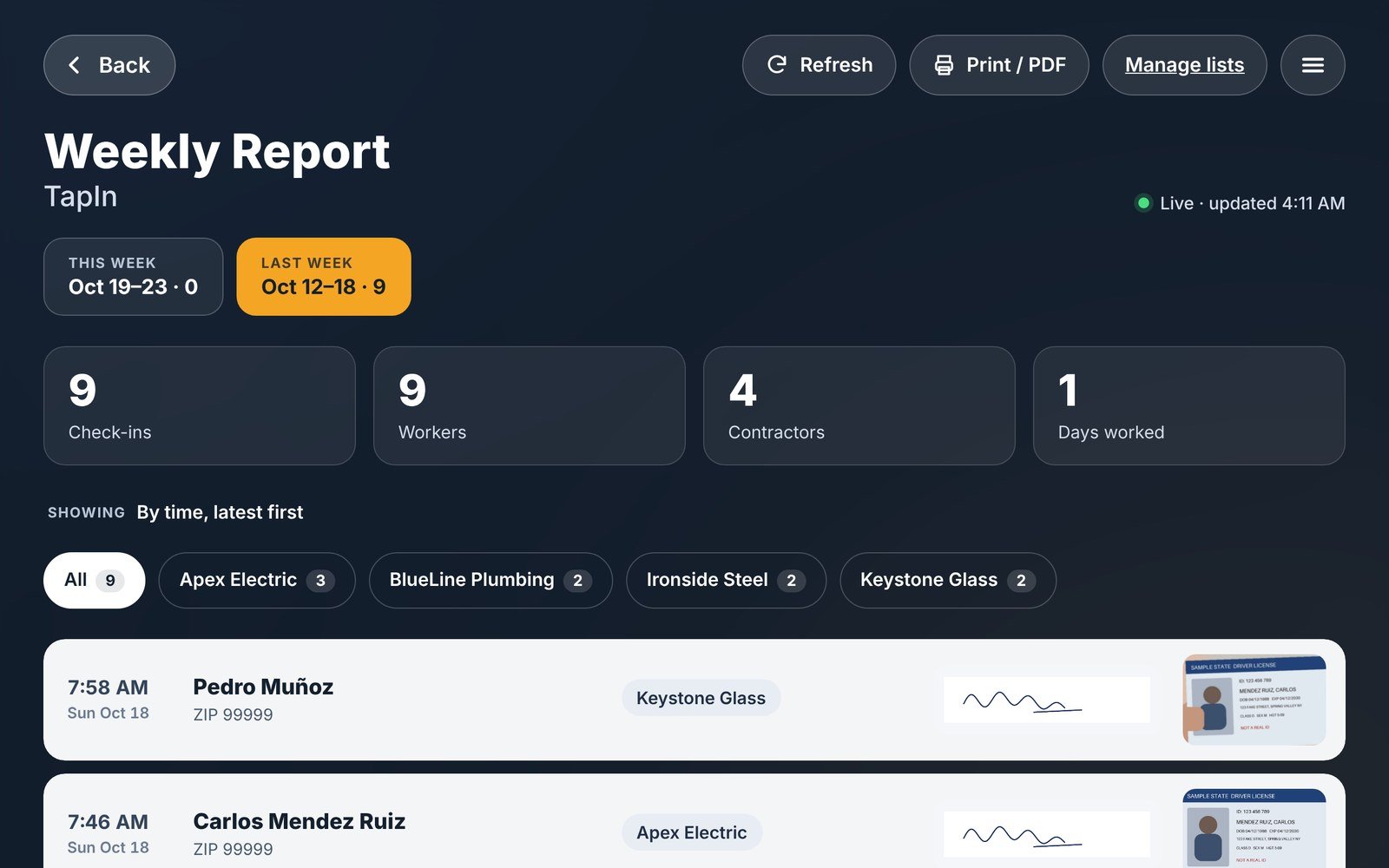Show all 9 check-ins filter

(94, 580)
